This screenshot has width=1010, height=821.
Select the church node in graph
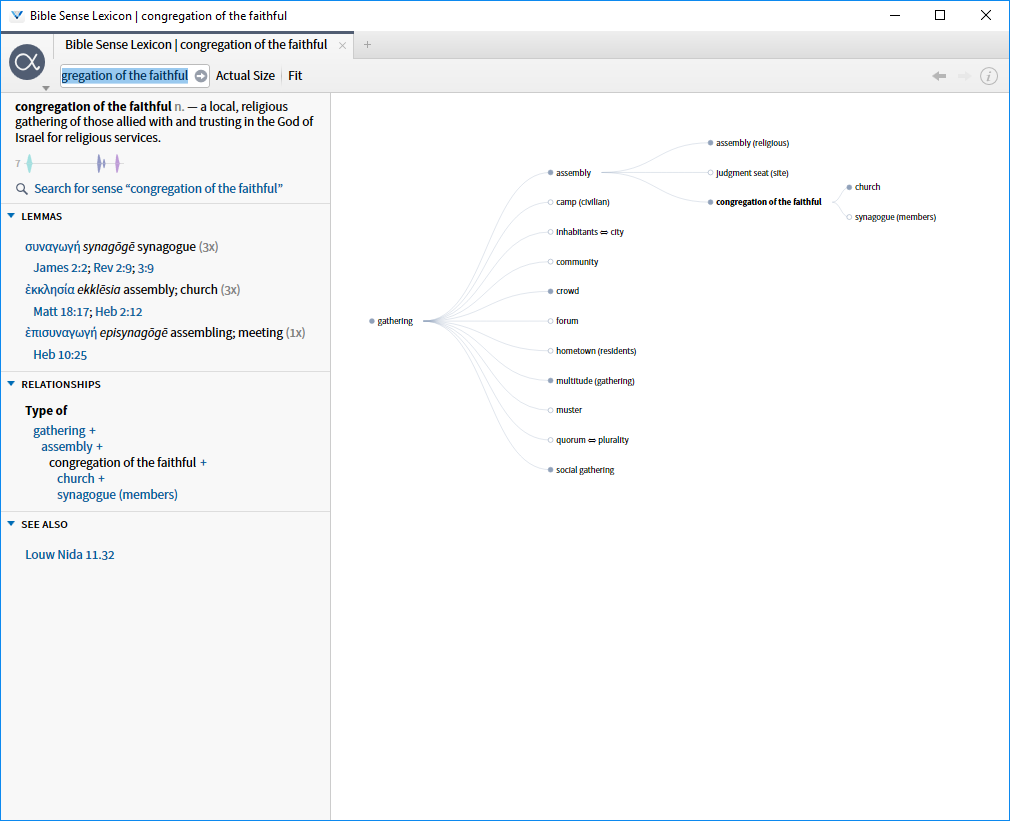click(864, 187)
